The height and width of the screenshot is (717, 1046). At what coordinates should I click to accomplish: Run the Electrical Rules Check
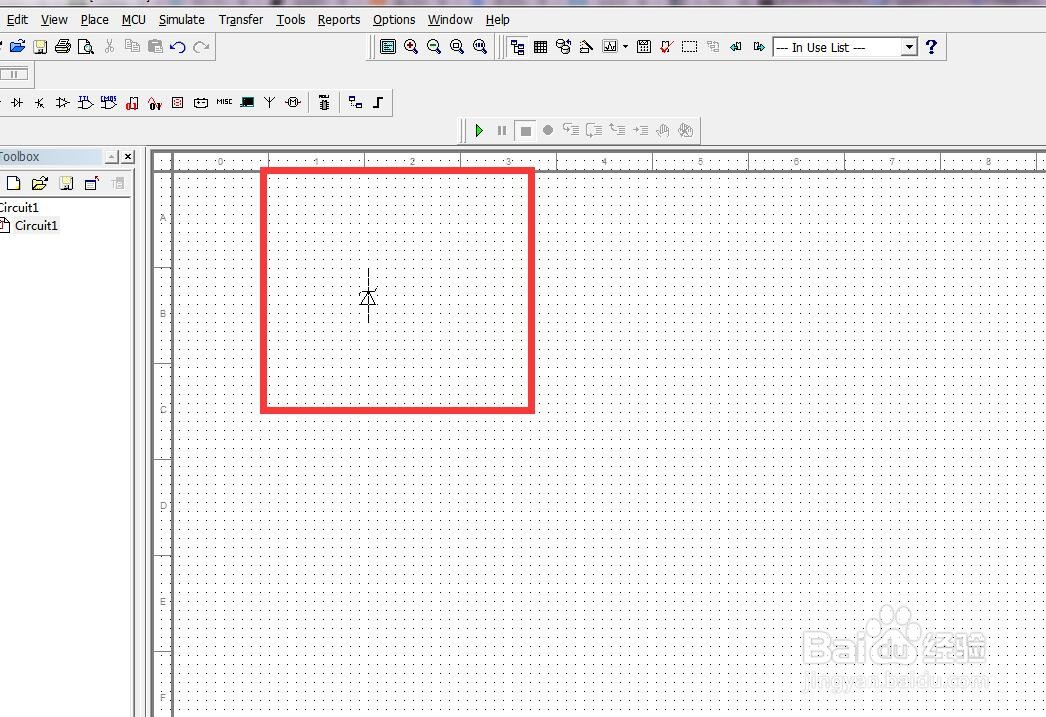666,47
